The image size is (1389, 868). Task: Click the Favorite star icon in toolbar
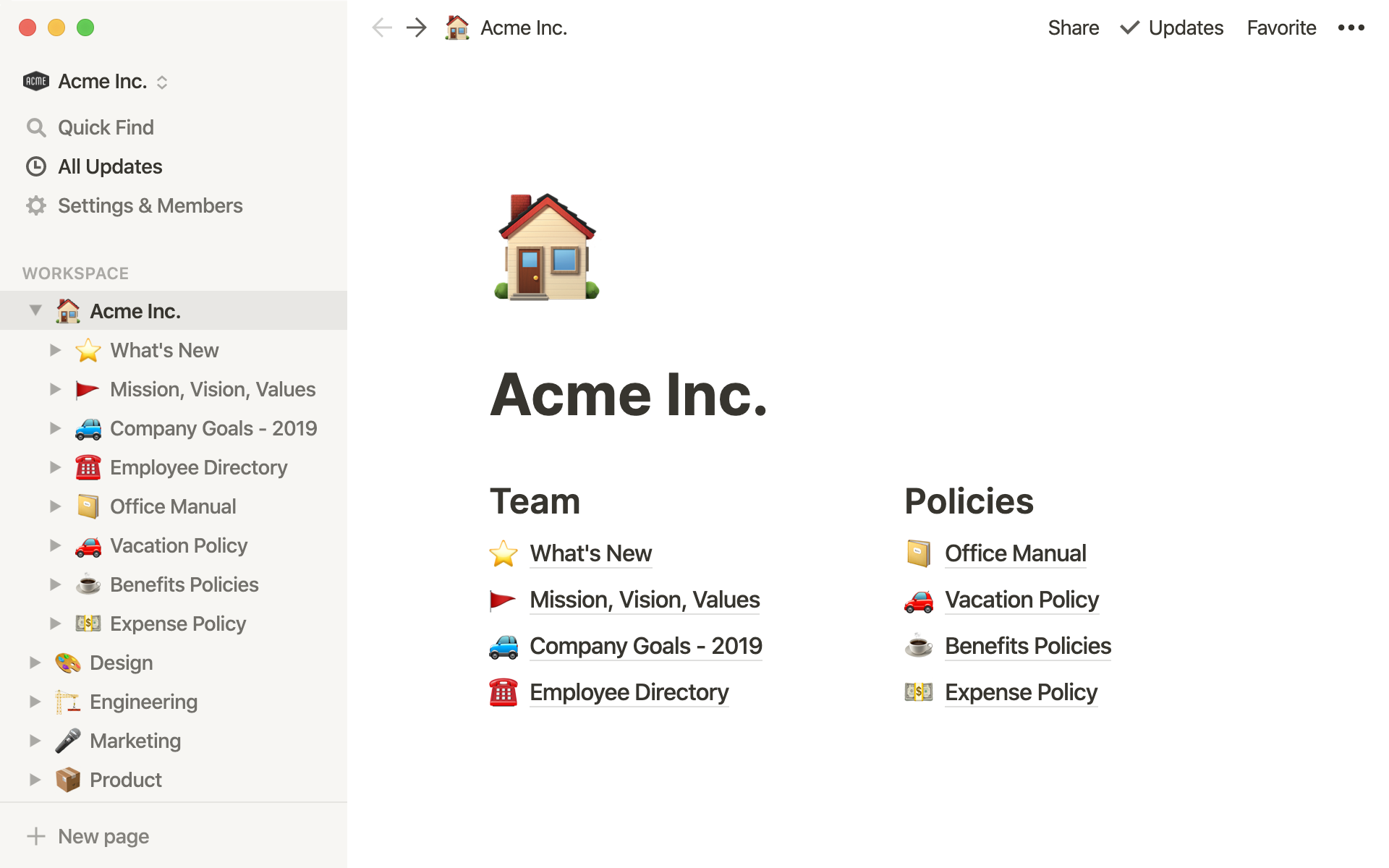tap(1281, 27)
